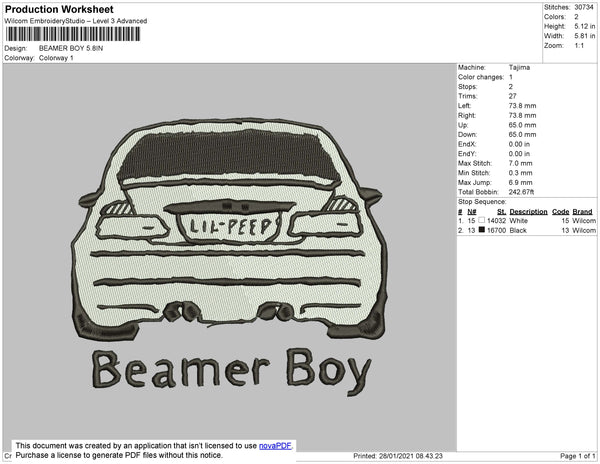Image resolution: width=600 pixels, height=464 pixels.
Task: Click the 'N#' column header
Action: [x=472, y=212]
